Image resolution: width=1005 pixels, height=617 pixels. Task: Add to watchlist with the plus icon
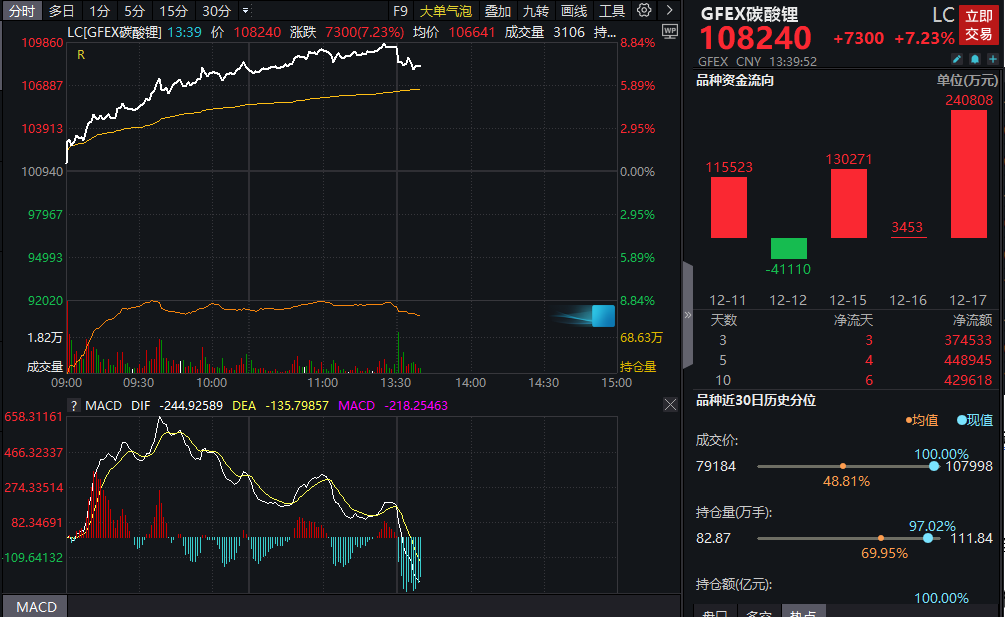coord(993,60)
